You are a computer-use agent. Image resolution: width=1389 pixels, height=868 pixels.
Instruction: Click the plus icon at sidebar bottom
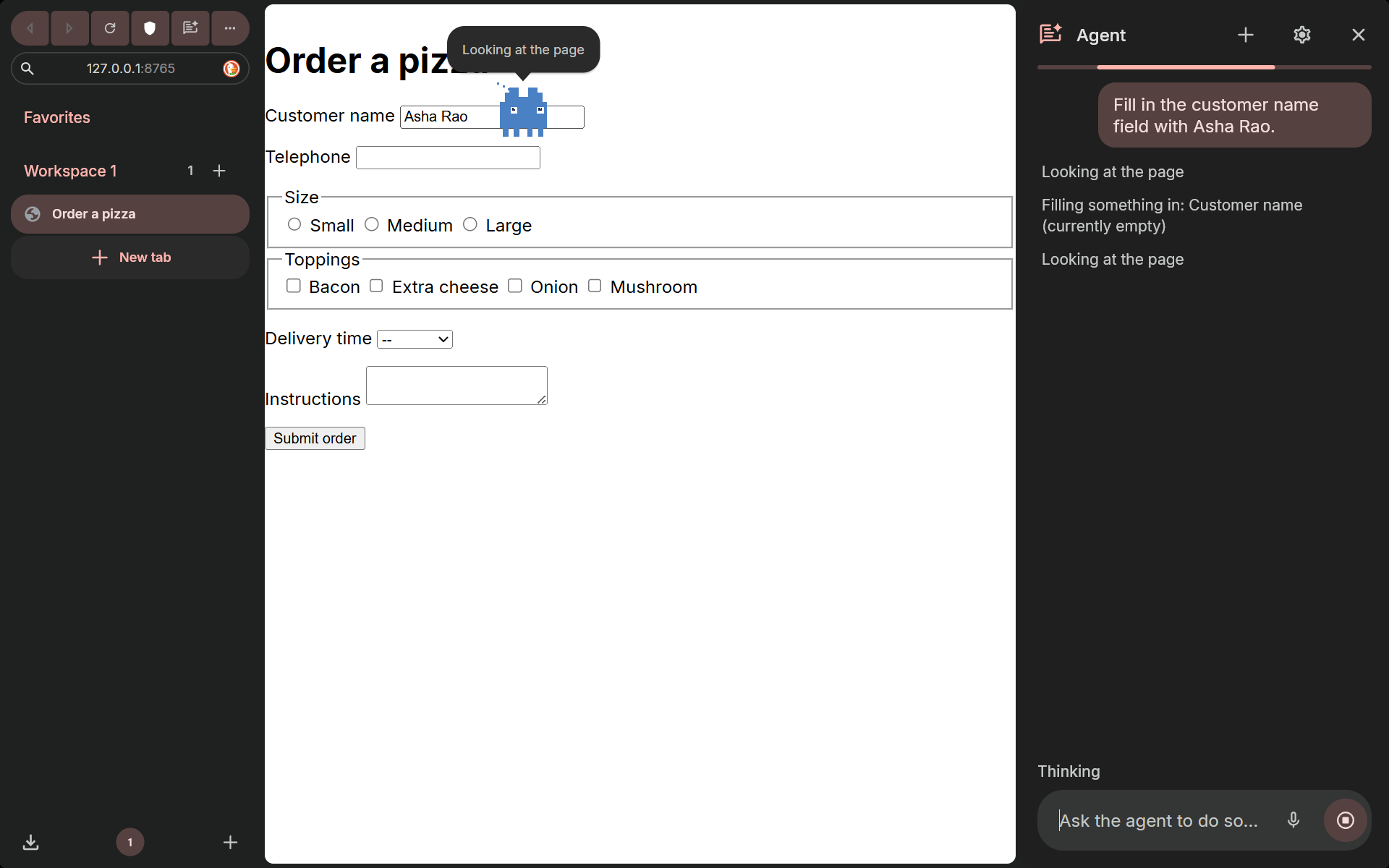230,842
